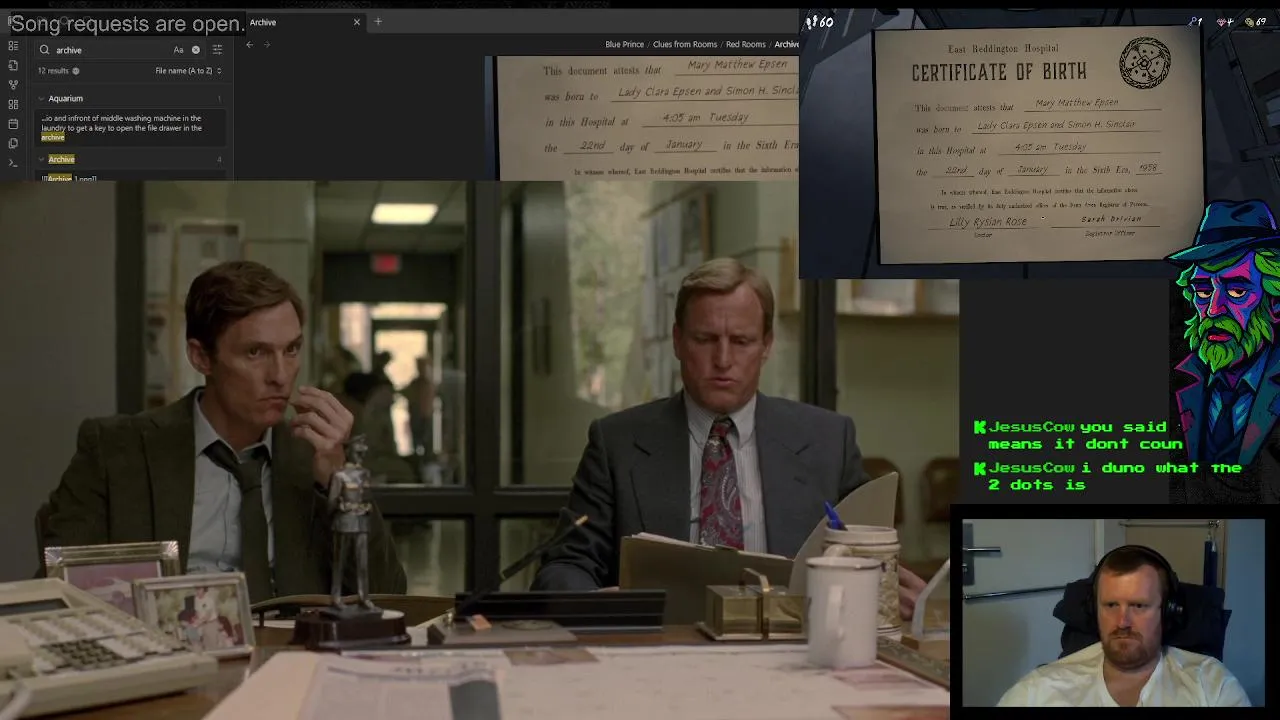Open the file list icon in Obsidian ribbon
Screen dimensions: 1280x720
[13, 46]
